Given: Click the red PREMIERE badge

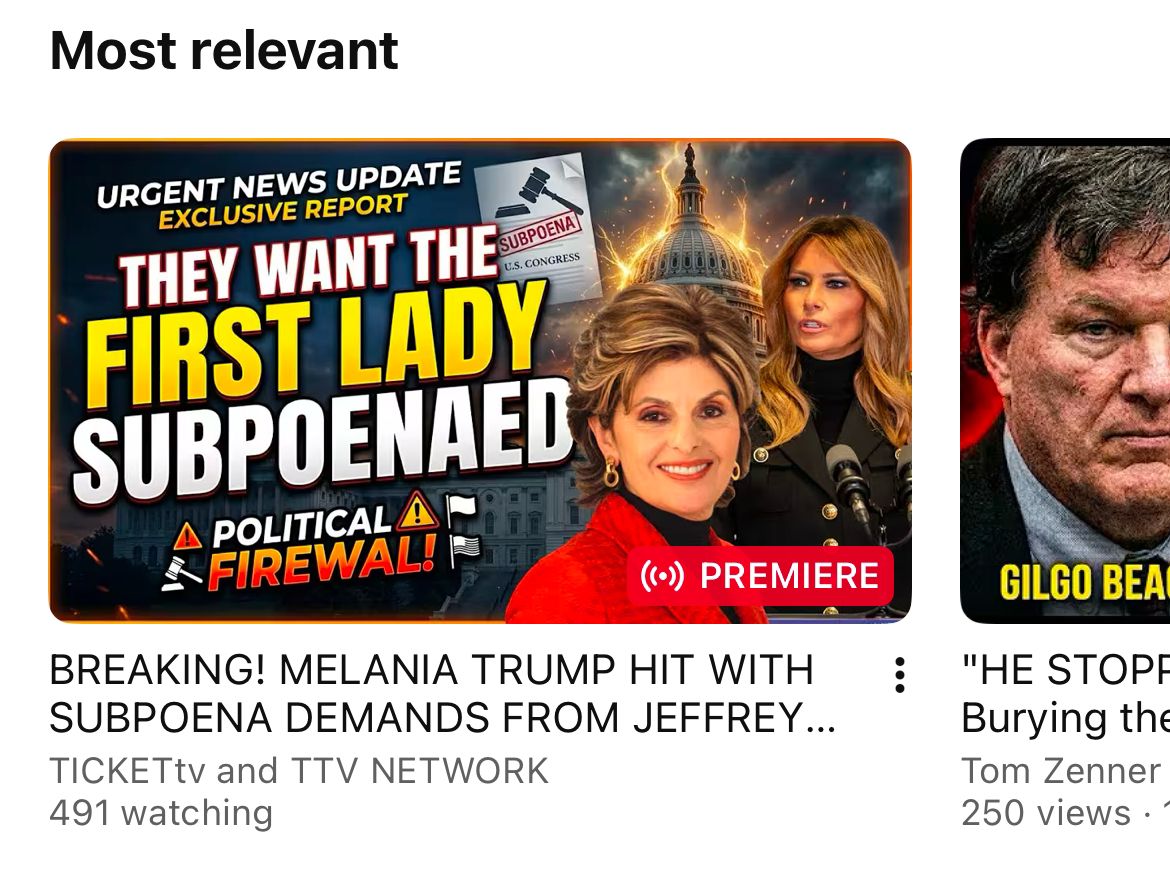Looking at the screenshot, I should [x=760, y=575].
